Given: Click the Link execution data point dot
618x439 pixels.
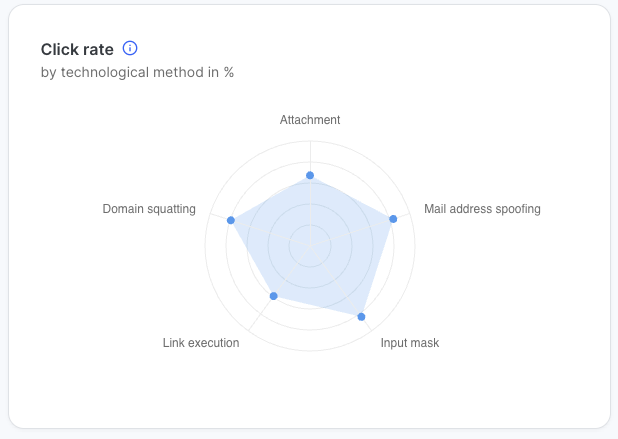Looking at the screenshot, I should click(x=273, y=296).
